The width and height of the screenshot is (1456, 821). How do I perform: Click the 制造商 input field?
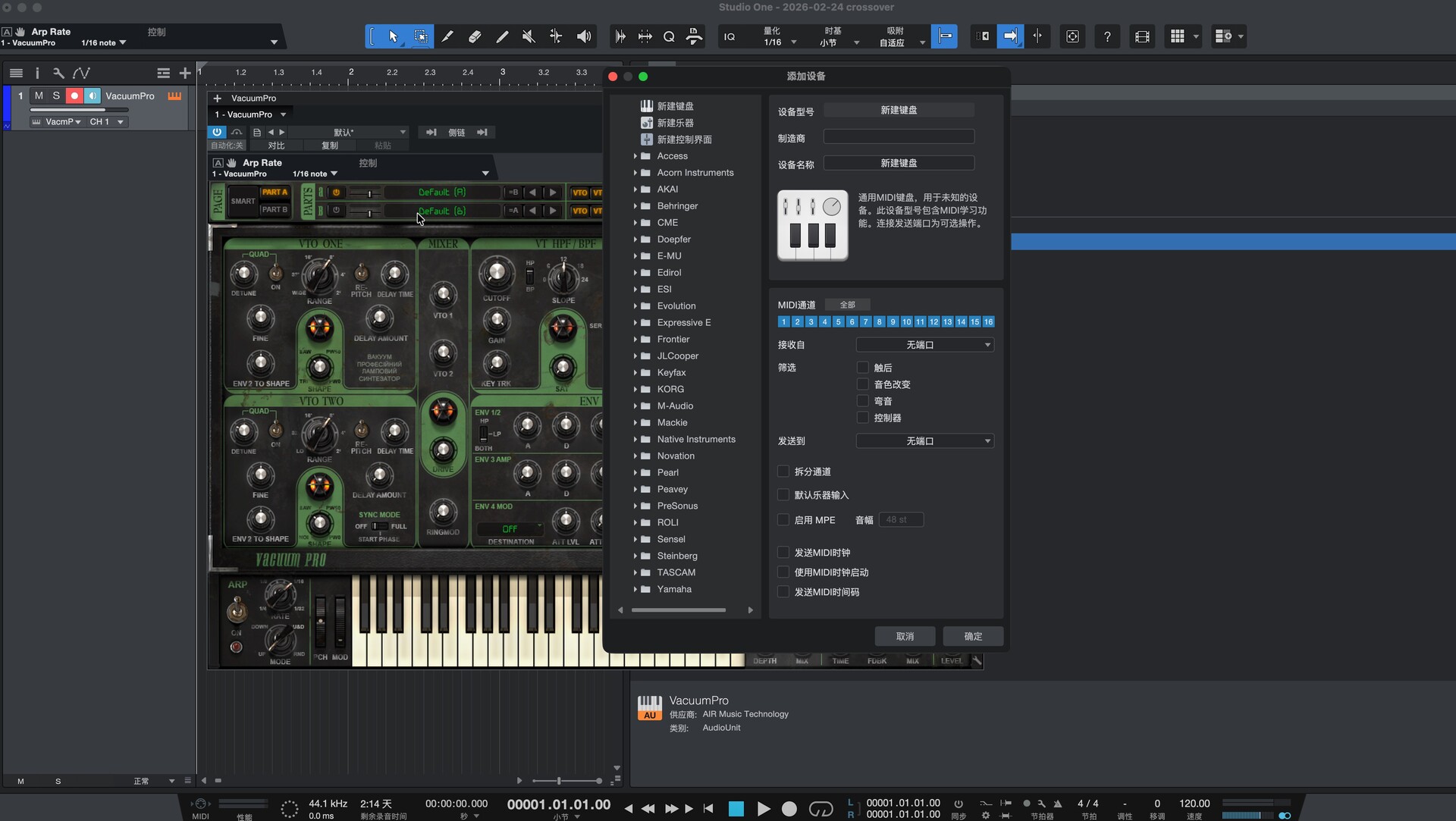(x=899, y=137)
